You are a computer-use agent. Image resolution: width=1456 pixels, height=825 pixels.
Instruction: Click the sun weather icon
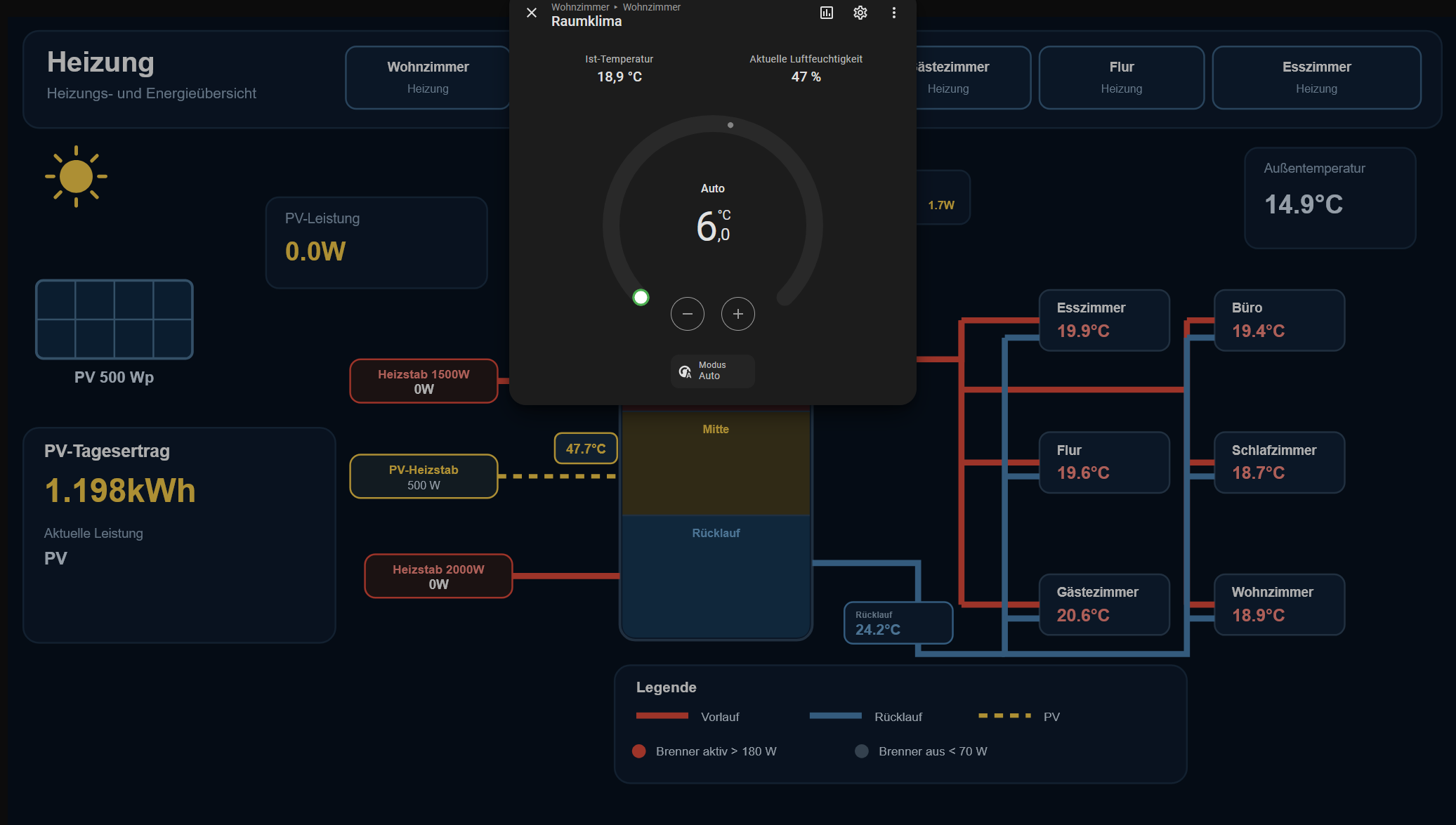point(76,176)
